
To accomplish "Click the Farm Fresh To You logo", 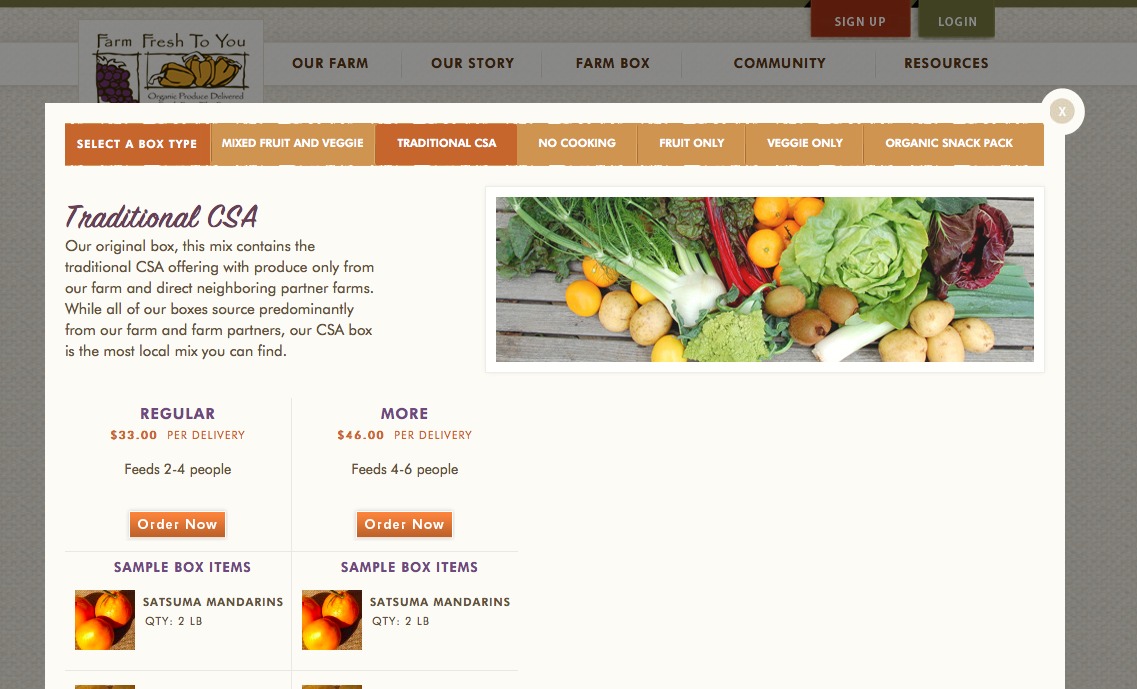I will (x=171, y=65).
